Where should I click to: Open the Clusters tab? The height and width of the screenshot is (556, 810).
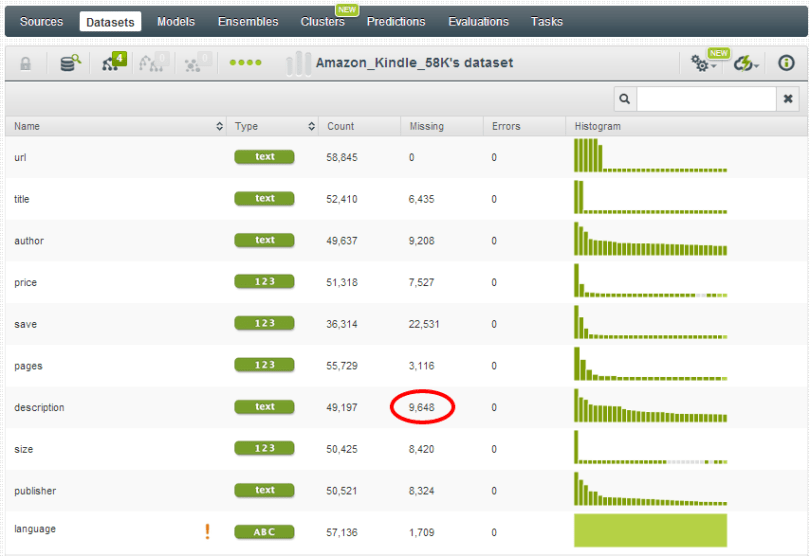(322, 21)
